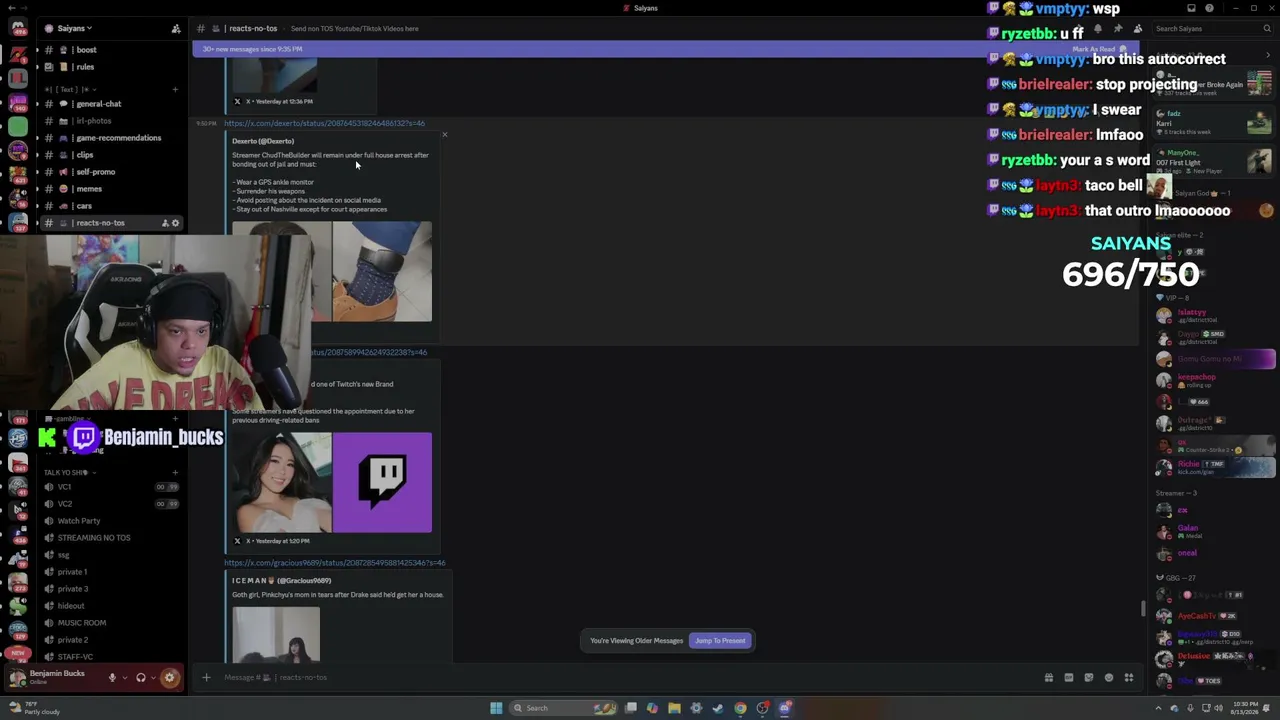Viewport: 1280px width, 720px height.
Task: Open the Saiyans server dropdown menu
Action: pyautogui.click(x=75, y=28)
